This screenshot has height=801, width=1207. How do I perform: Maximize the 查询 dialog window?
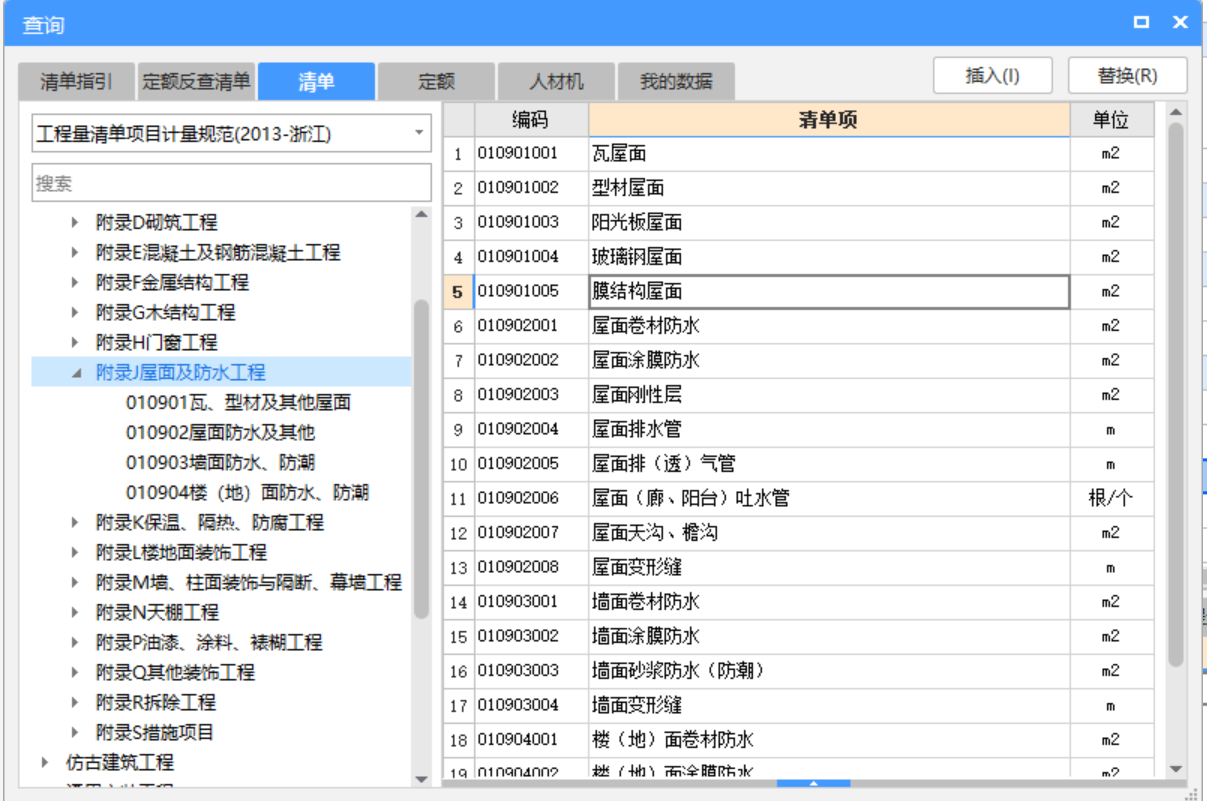[1141, 22]
